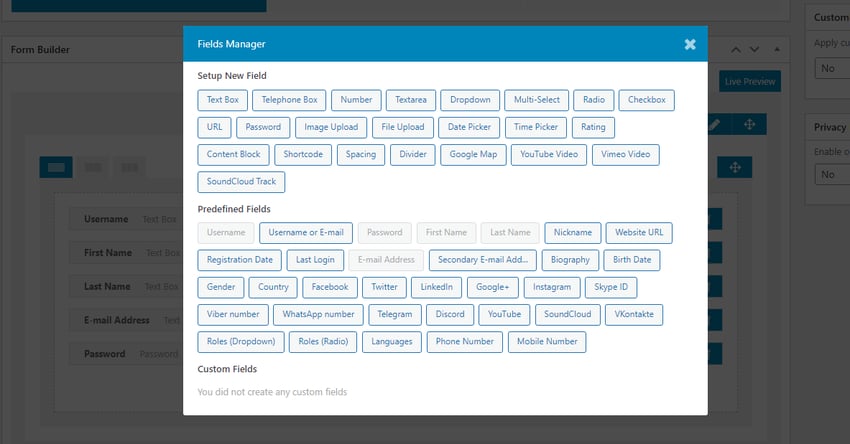
Task: Click the move icon beside the pencil
Action: tap(748, 125)
